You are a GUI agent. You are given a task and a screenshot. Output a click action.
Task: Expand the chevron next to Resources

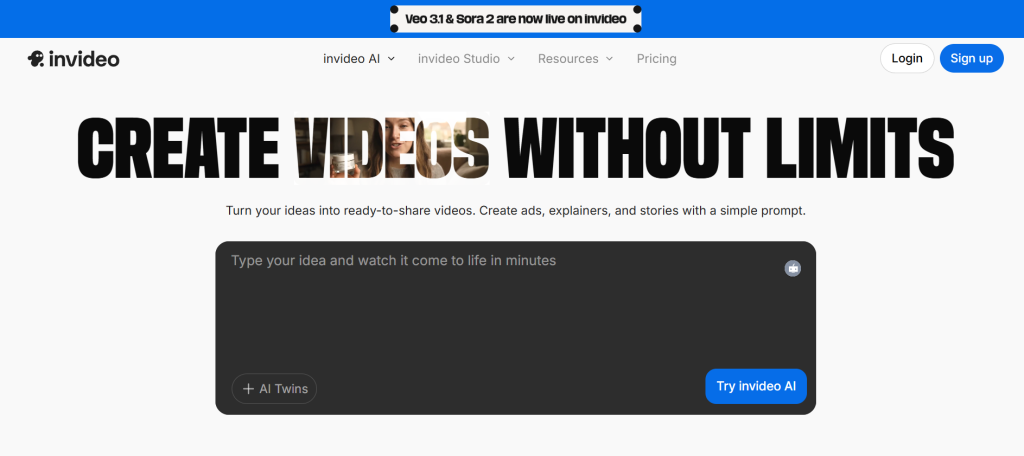(609, 59)
